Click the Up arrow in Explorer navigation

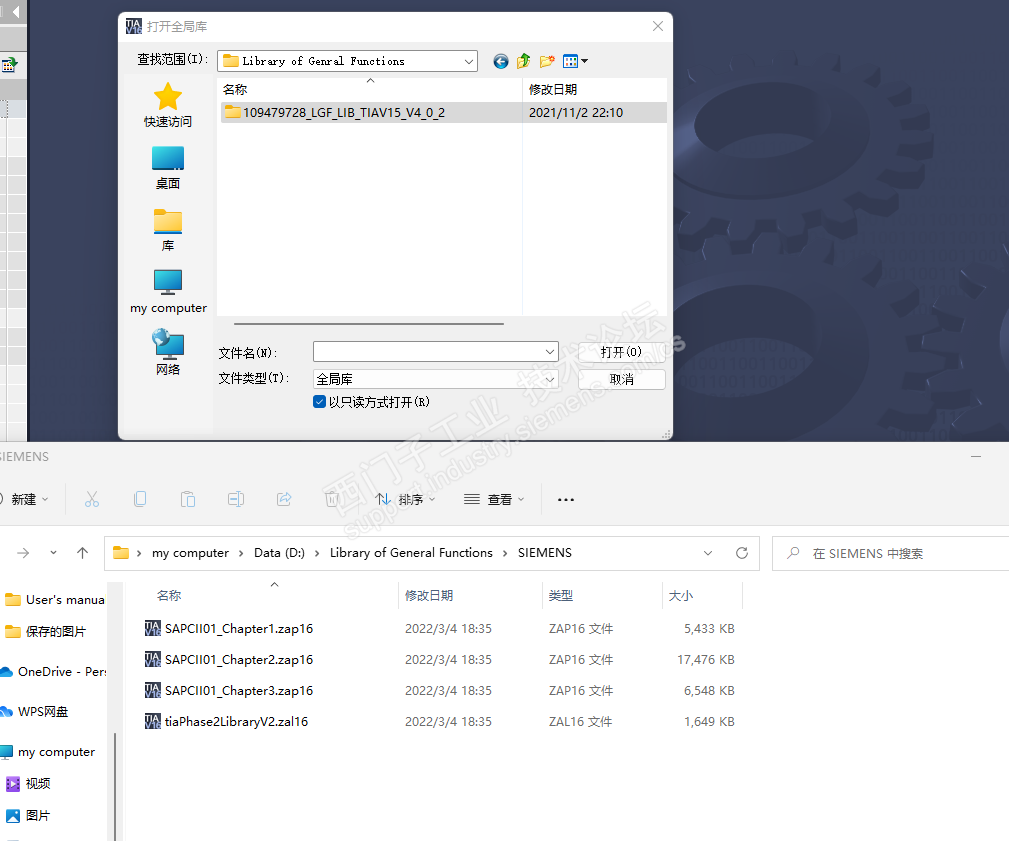coord(82,553)
